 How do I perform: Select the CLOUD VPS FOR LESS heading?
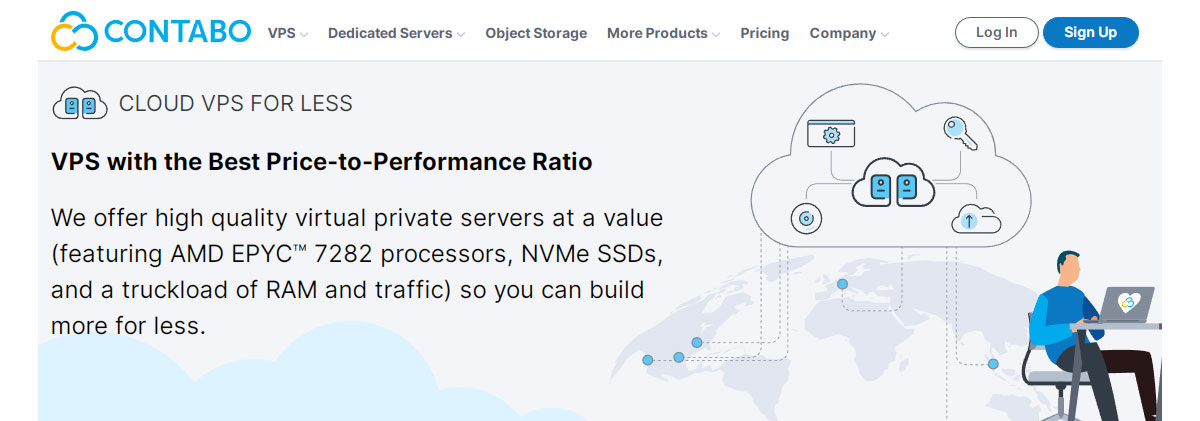[x=235, y=103]
